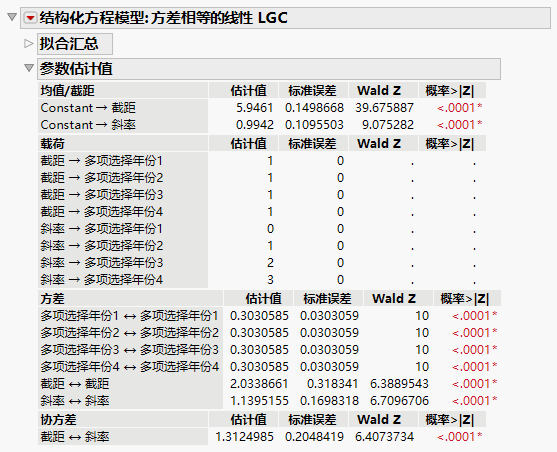Screen dimensions: 557x452
Task: Click the Wald Z value 6.7096706
Action: point(399,401)
